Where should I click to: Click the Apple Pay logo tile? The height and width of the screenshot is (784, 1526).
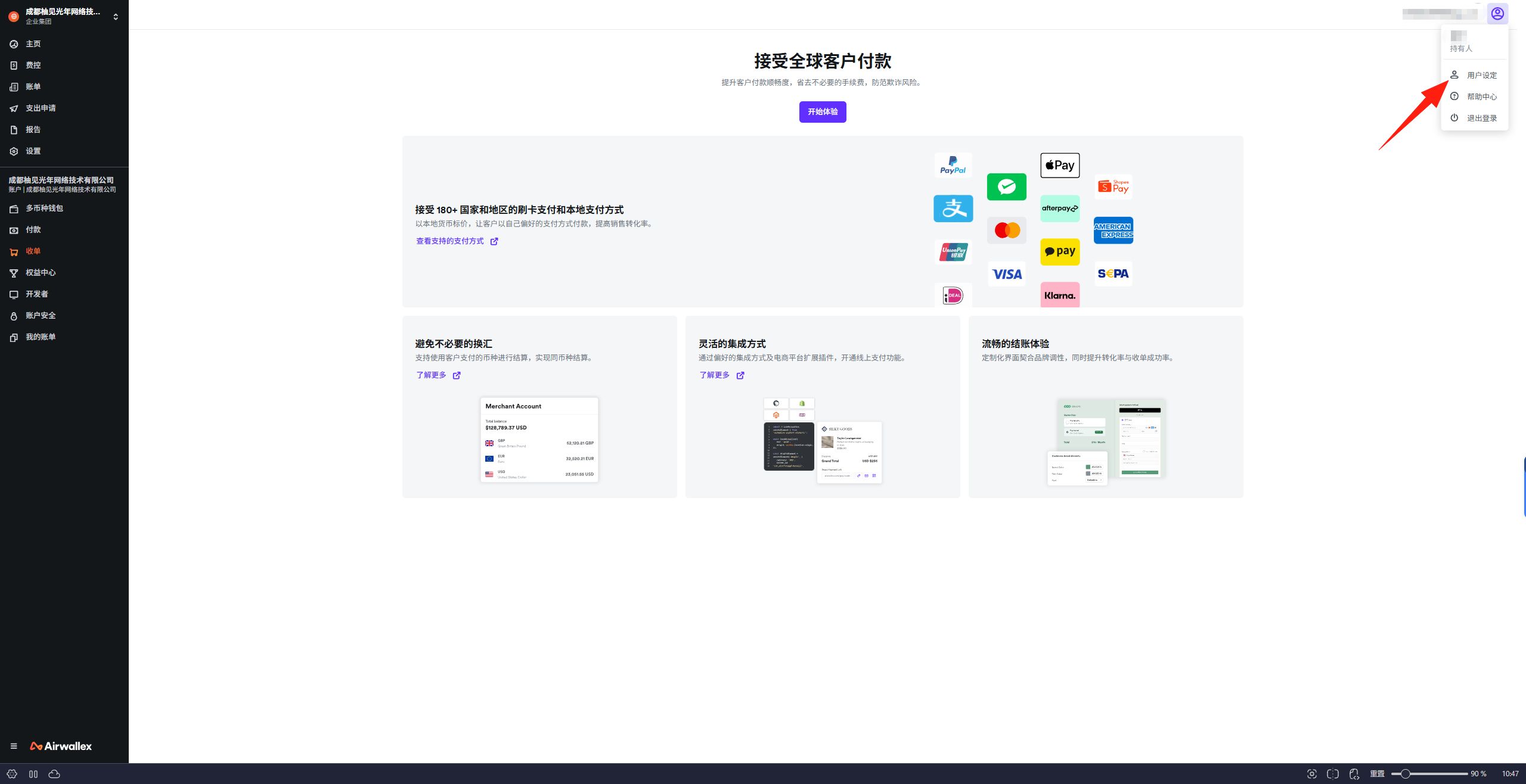tap(1060, 165)
